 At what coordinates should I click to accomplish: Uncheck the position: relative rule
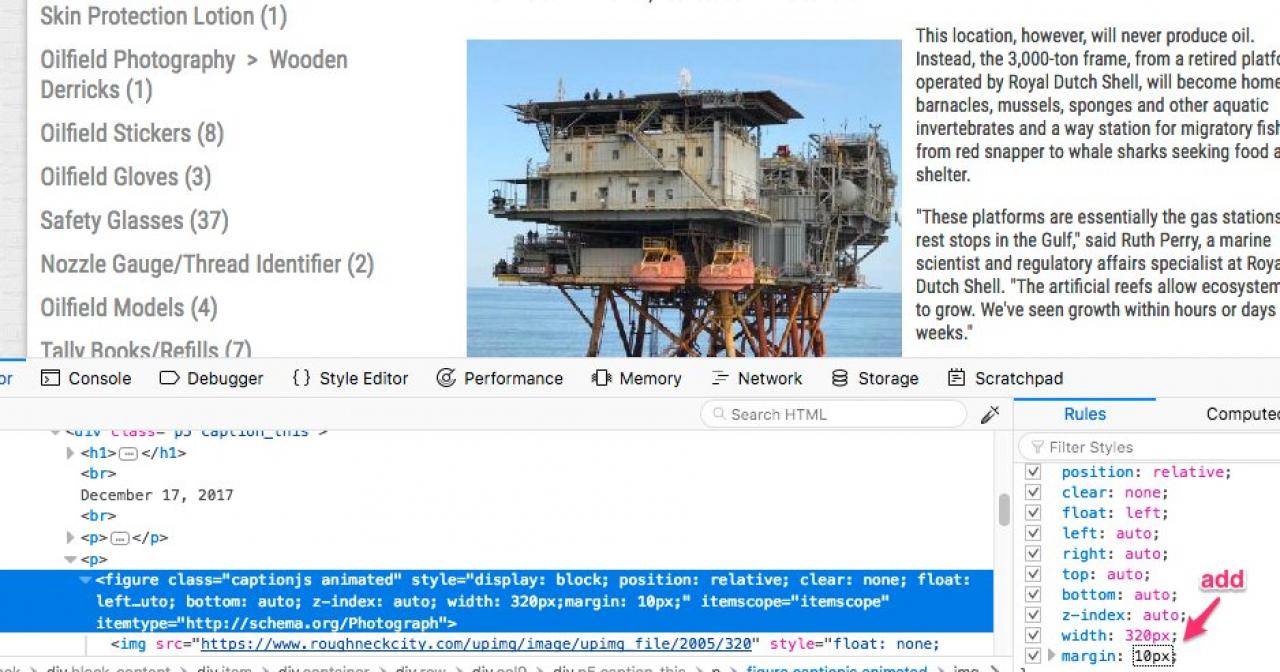tap(1033, 472)
